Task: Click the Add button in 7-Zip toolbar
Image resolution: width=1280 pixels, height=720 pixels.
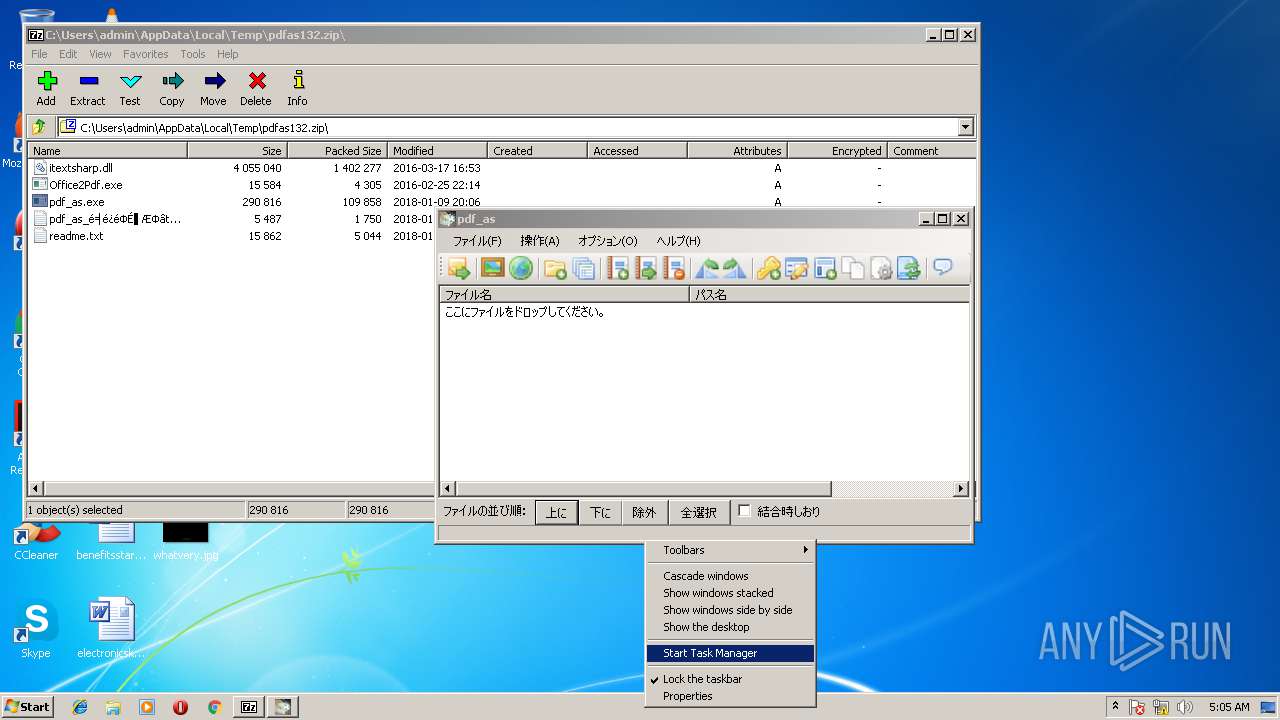Action: [x=46, y=88]
